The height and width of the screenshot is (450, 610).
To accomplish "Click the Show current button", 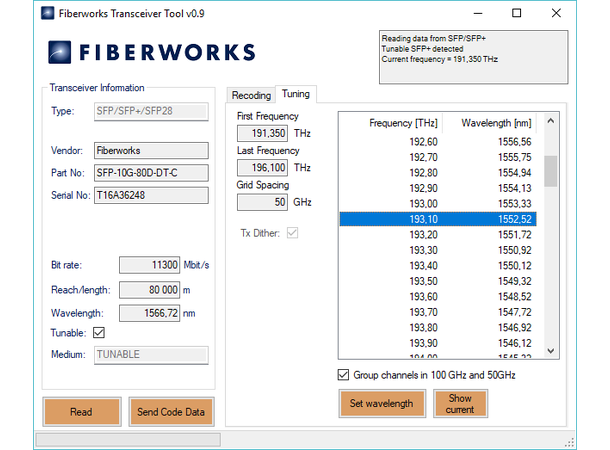I will click(x=460, y=403).
